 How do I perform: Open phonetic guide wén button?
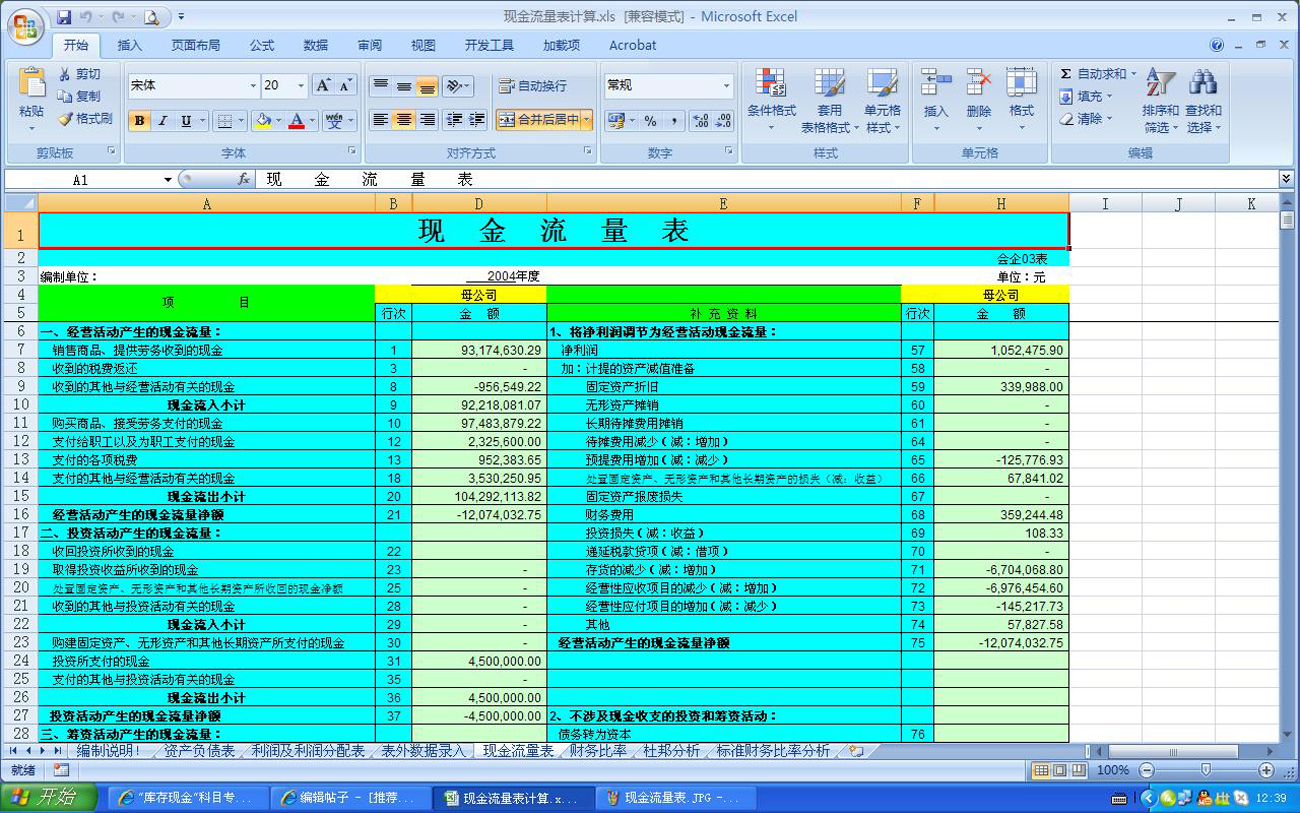[x=335, y=121]
